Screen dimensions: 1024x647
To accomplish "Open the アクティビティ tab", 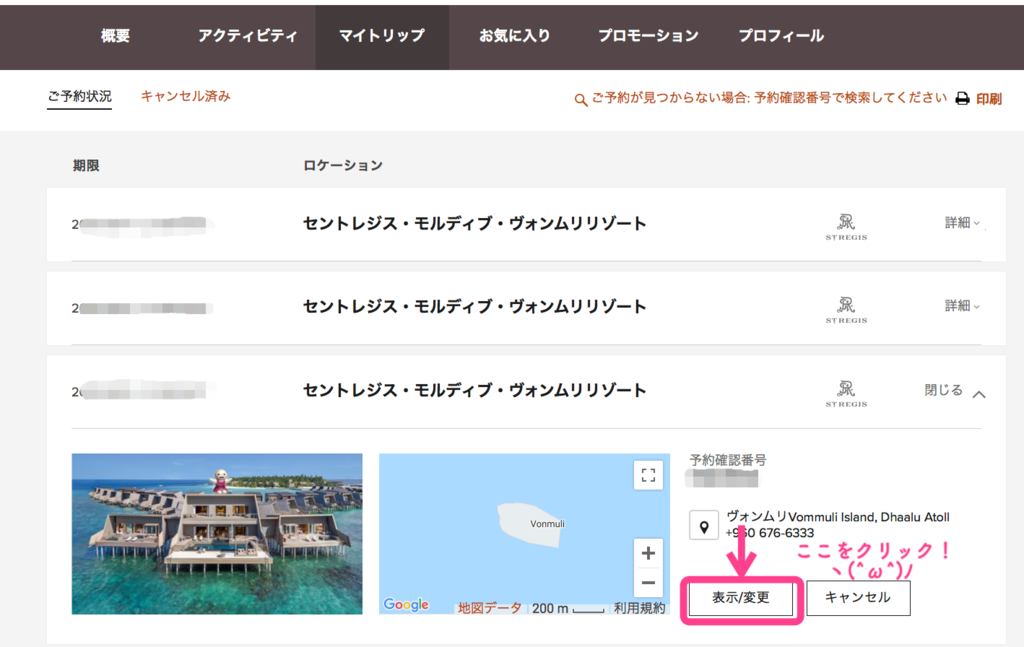I will tap(248, 36).
